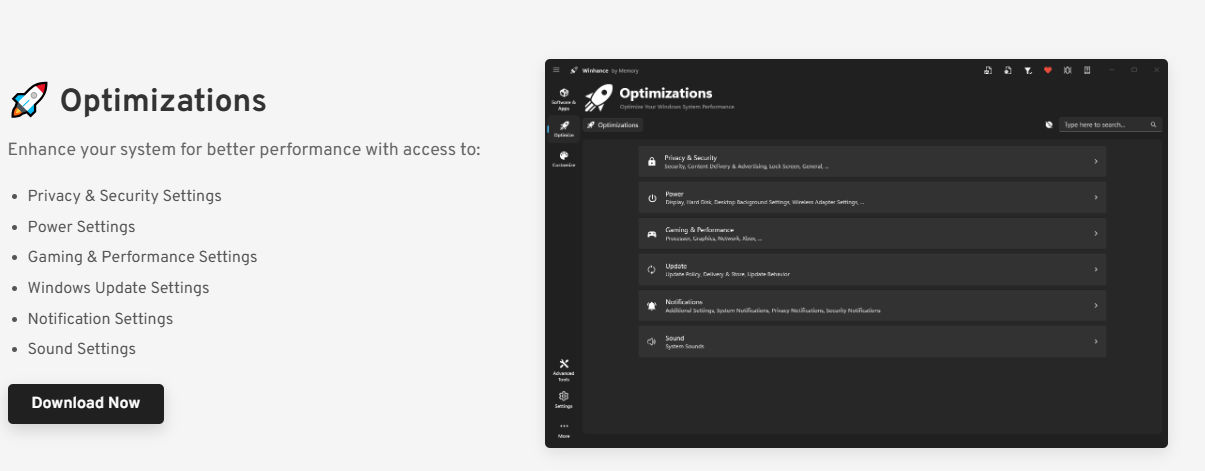The width and height of the screenshot is (1205, 471).
Task: Click the red heart icon in title bar
Action: (1048, 70)
